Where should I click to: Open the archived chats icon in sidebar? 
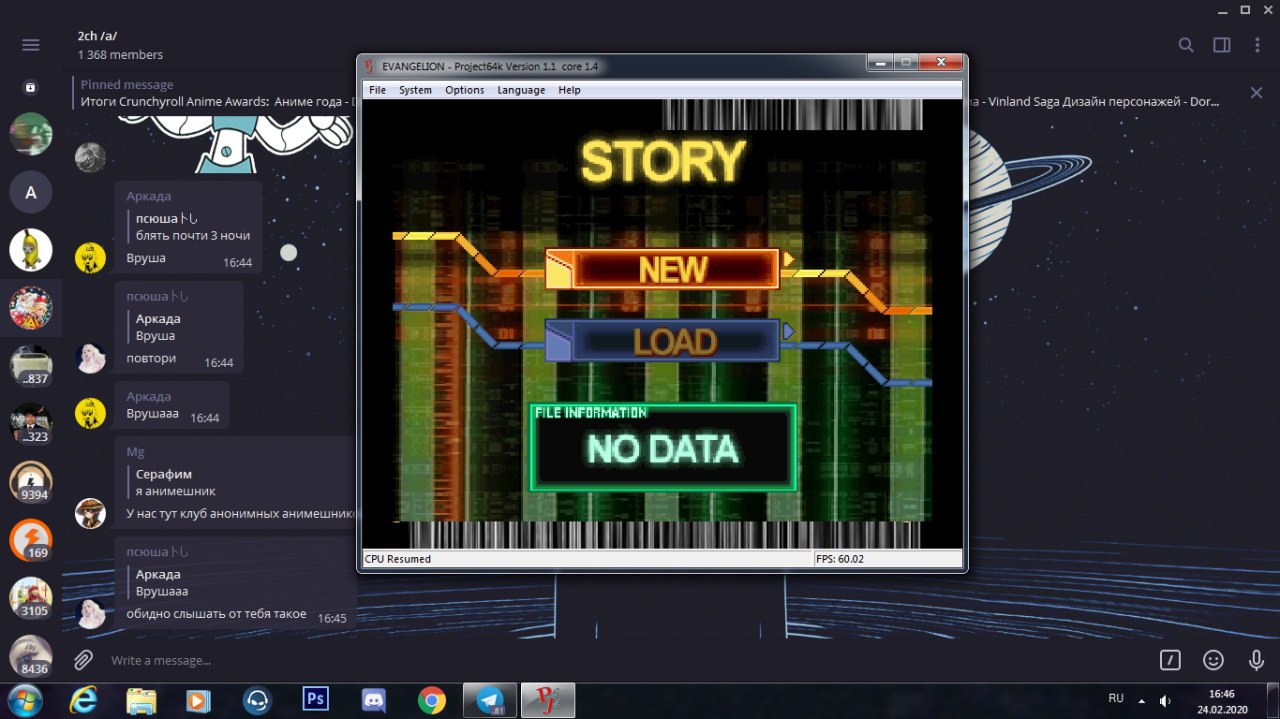pos(31,88)
